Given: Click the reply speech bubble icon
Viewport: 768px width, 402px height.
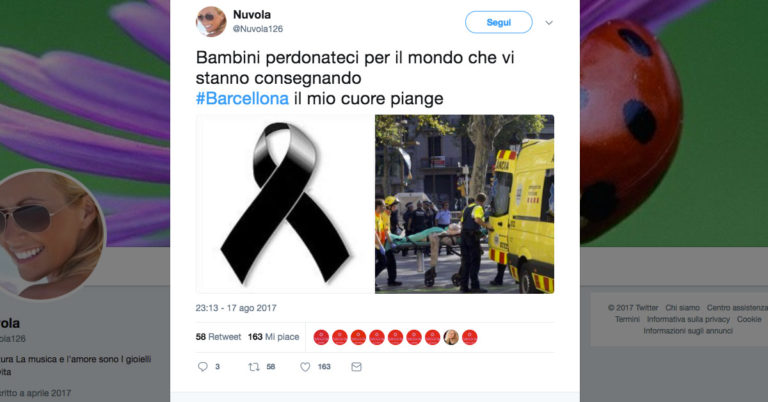Looking at the screenshot, I should point(202,367).
